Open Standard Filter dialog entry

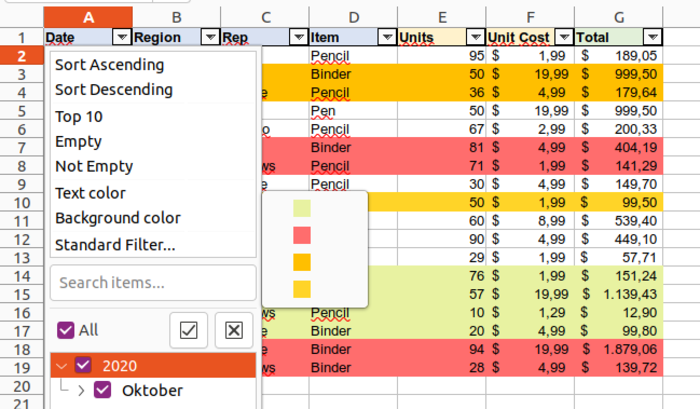point(115,244)
